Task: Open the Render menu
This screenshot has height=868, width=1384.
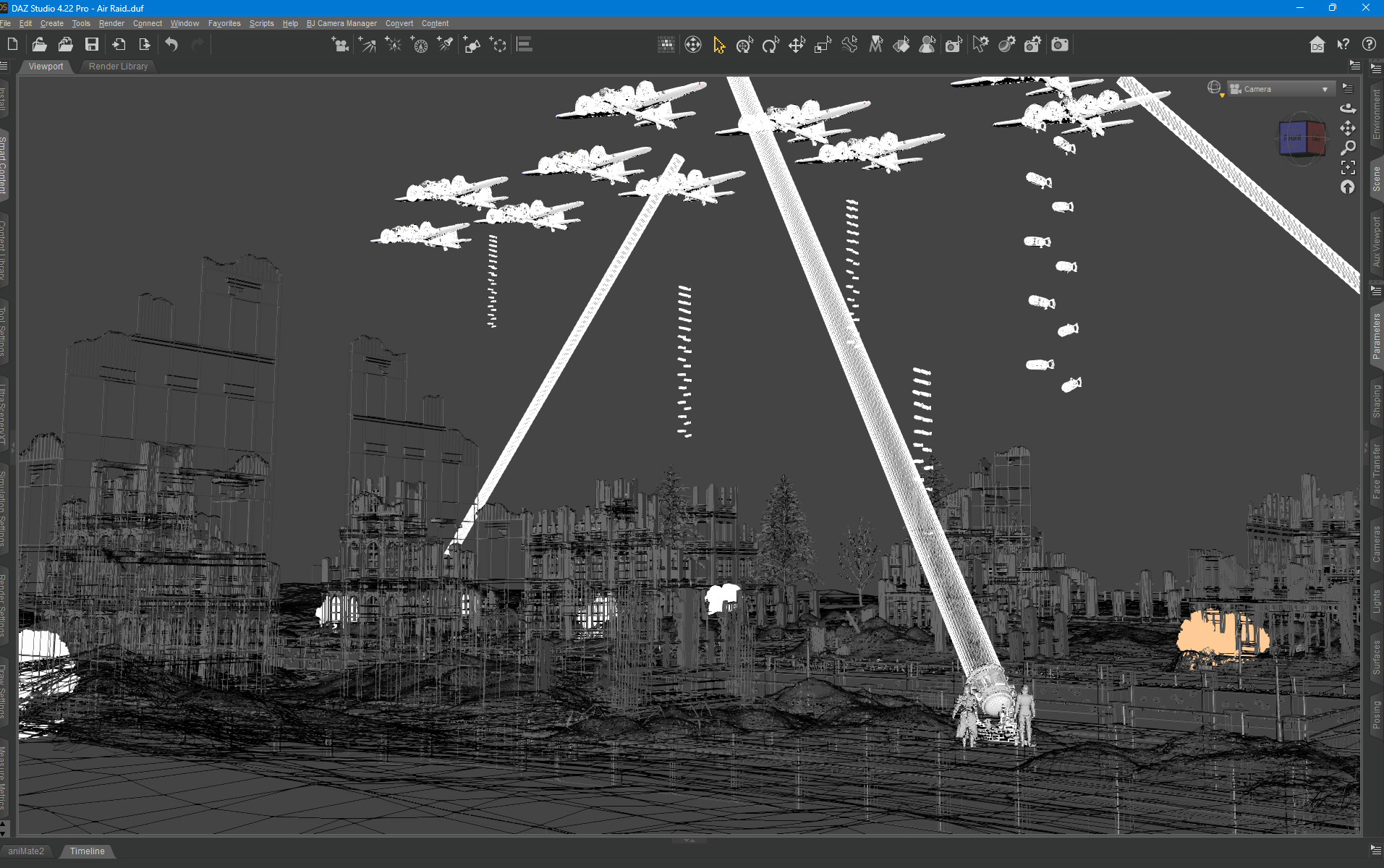Action: [111, 23]
